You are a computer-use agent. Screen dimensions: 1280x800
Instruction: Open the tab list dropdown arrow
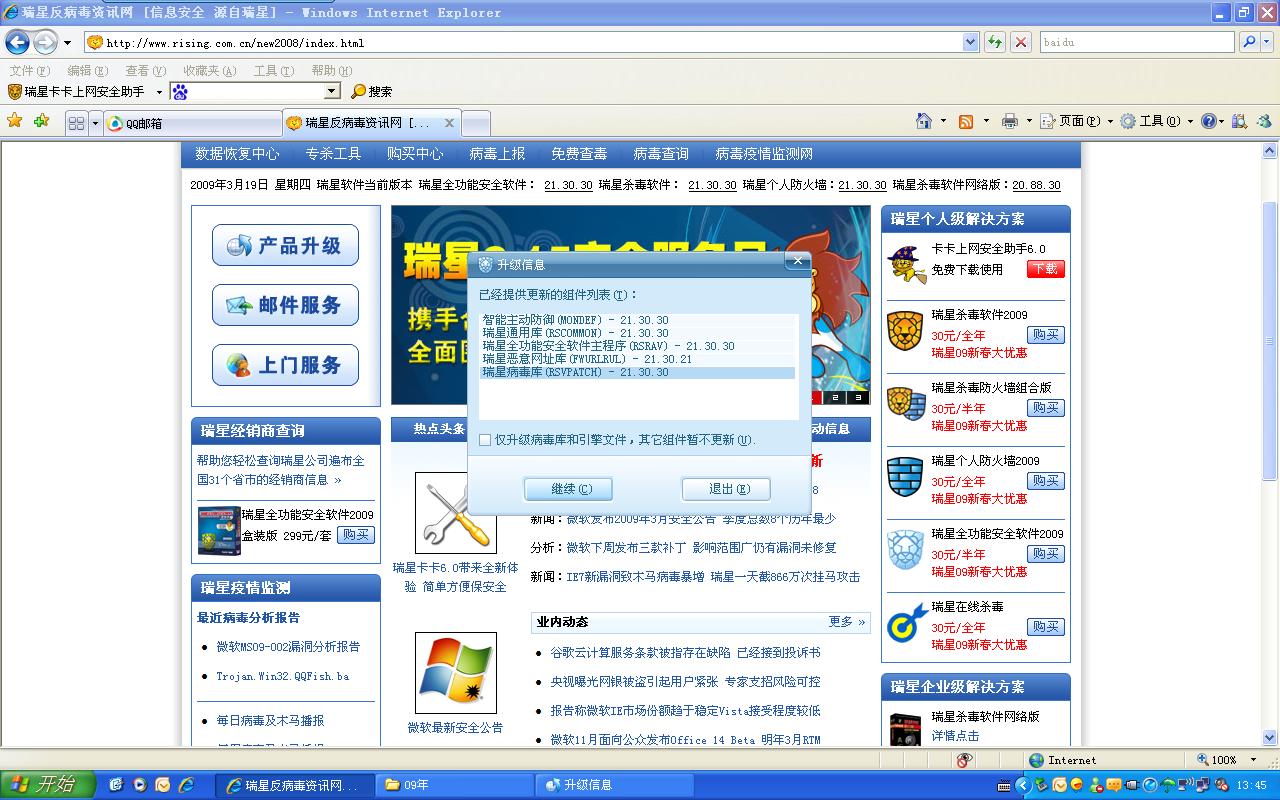click(96, 123)
